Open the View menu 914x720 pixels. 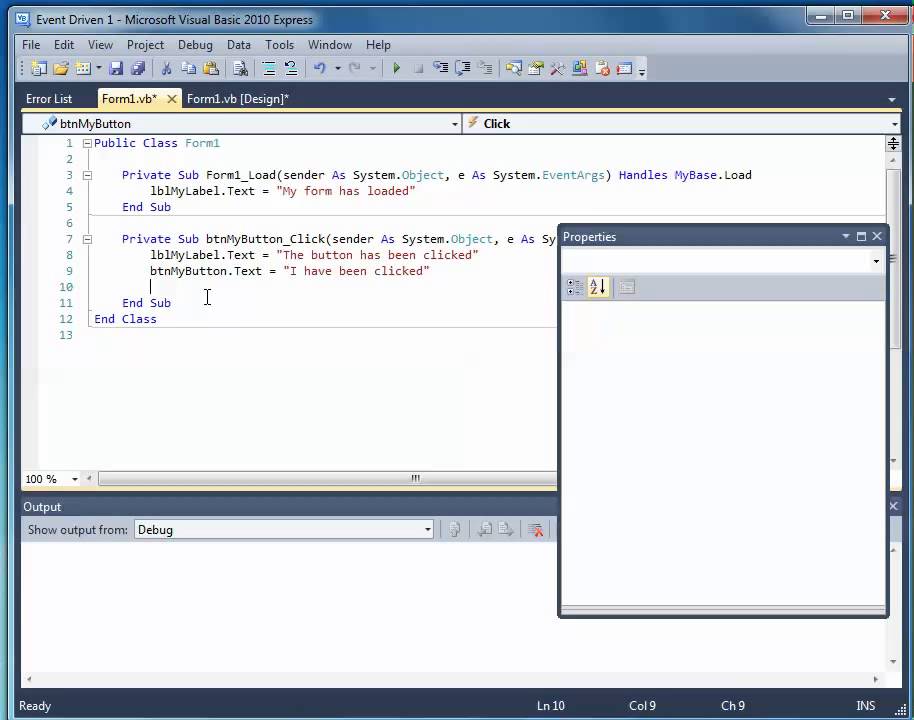click(100, 45)
